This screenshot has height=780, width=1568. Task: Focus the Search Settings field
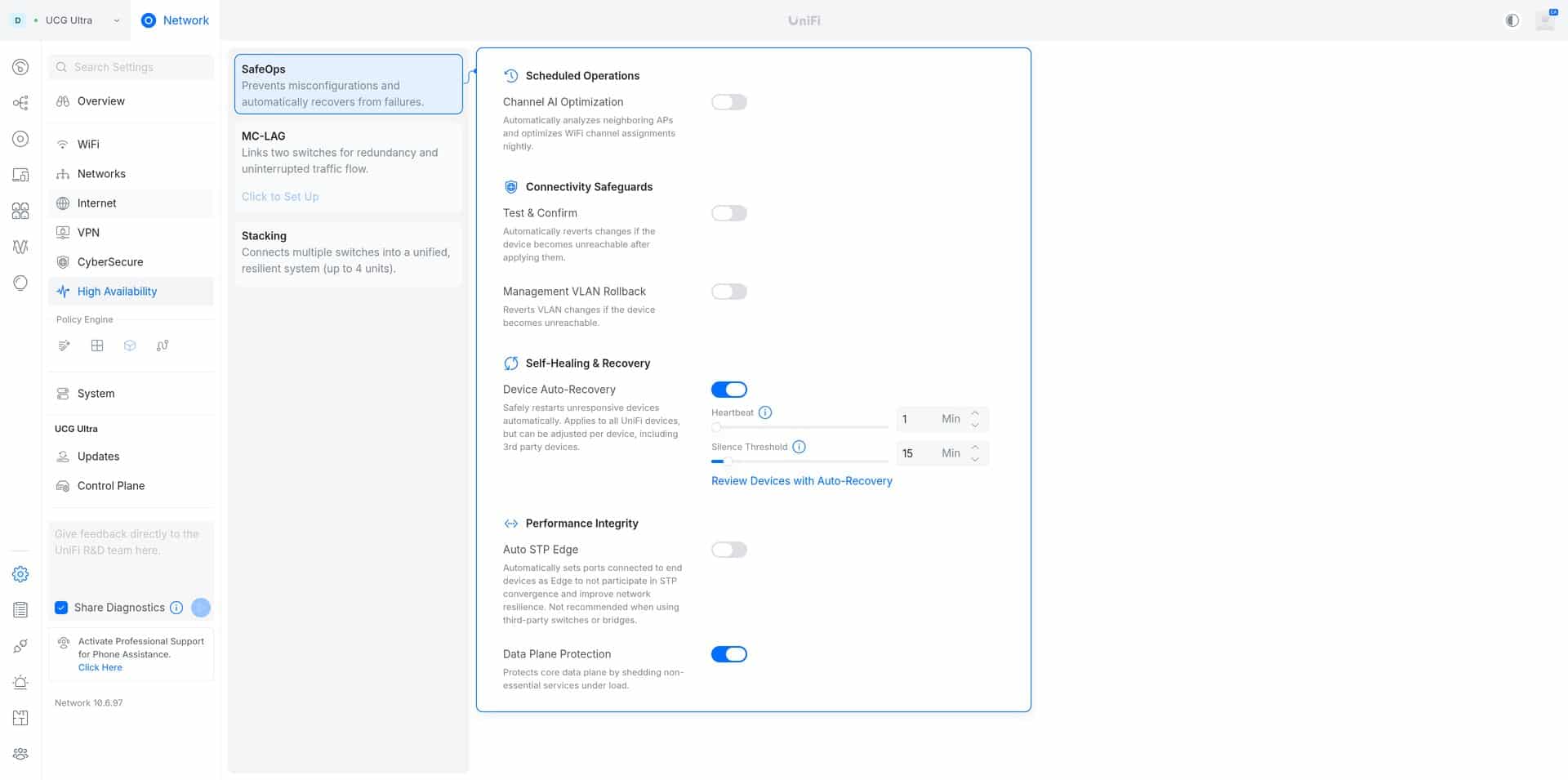click(131, 67)
